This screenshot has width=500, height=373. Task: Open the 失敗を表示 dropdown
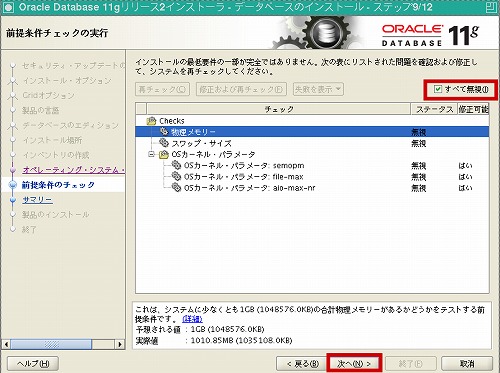318,89
